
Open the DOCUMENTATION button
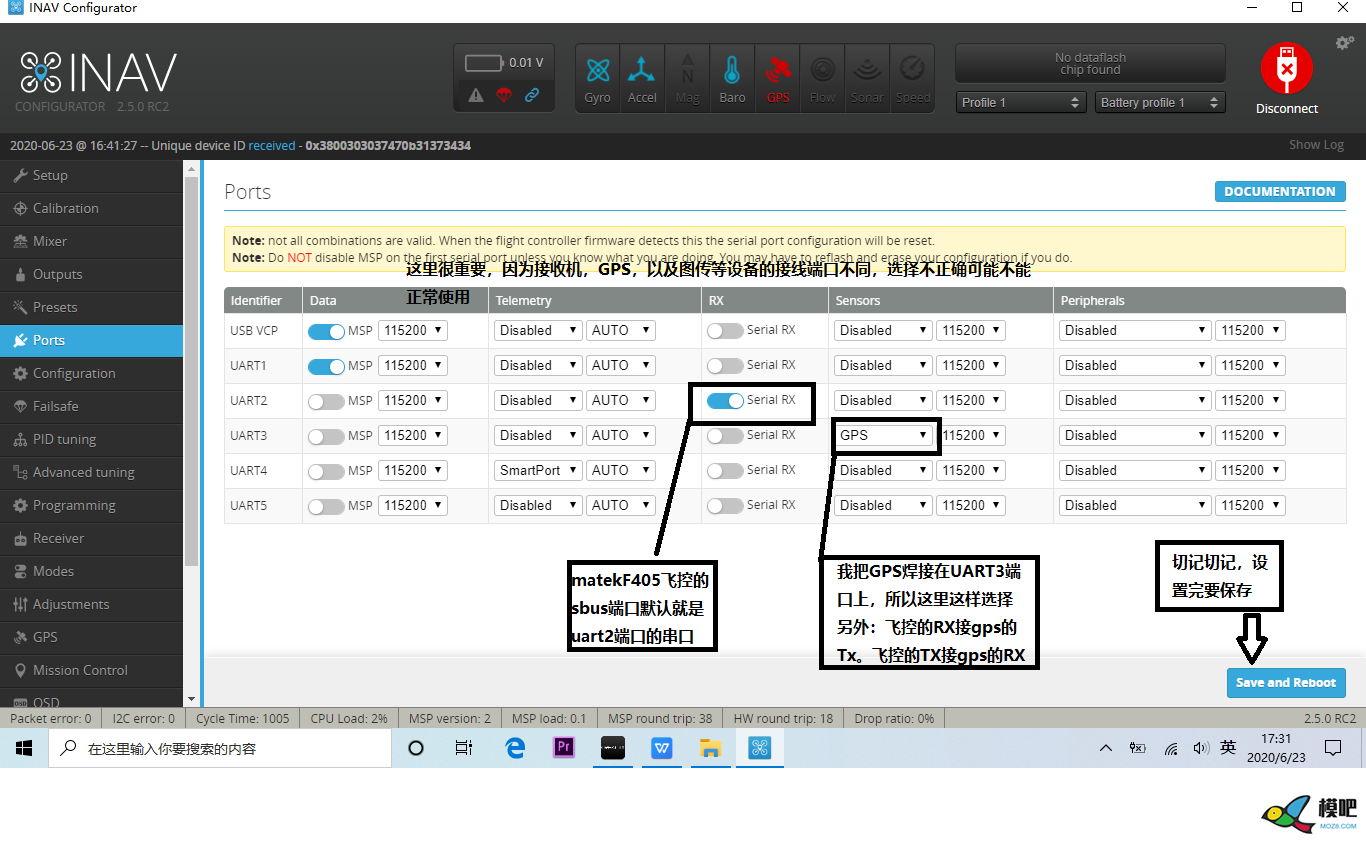[x=1280, y=191]
